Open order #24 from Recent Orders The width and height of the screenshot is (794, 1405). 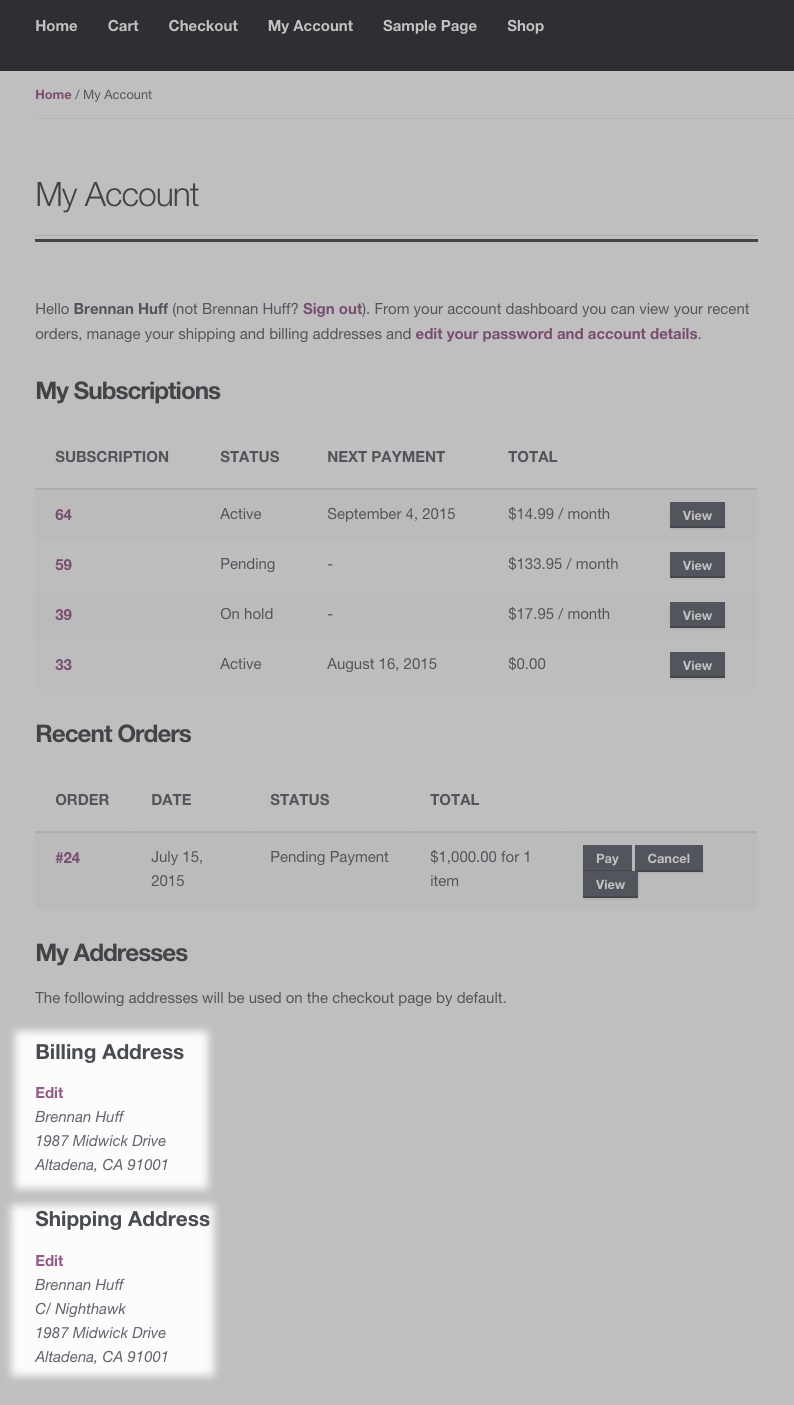tap(67, 857)
